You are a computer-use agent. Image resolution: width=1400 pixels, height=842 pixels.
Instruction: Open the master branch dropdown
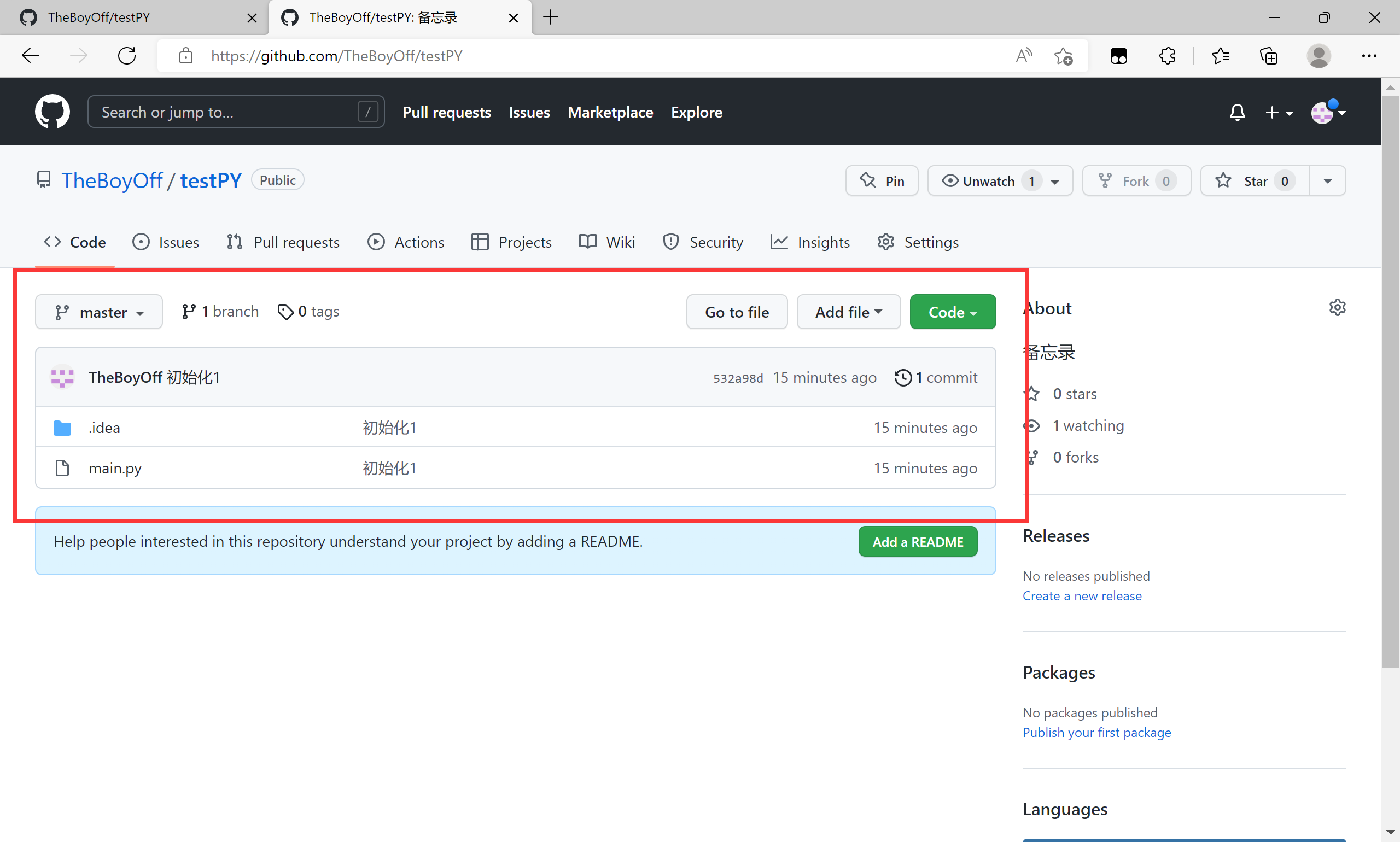tap(99, 312)
